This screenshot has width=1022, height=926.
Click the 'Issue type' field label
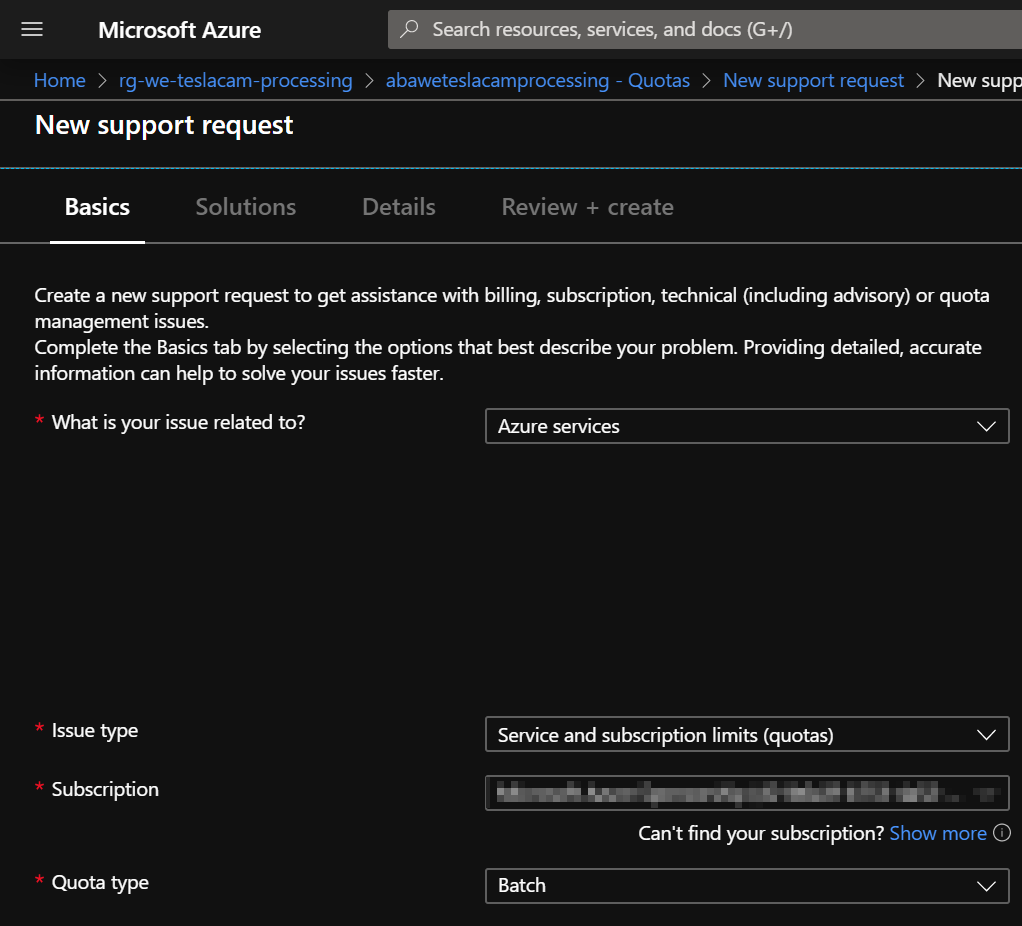coord(95,731)
